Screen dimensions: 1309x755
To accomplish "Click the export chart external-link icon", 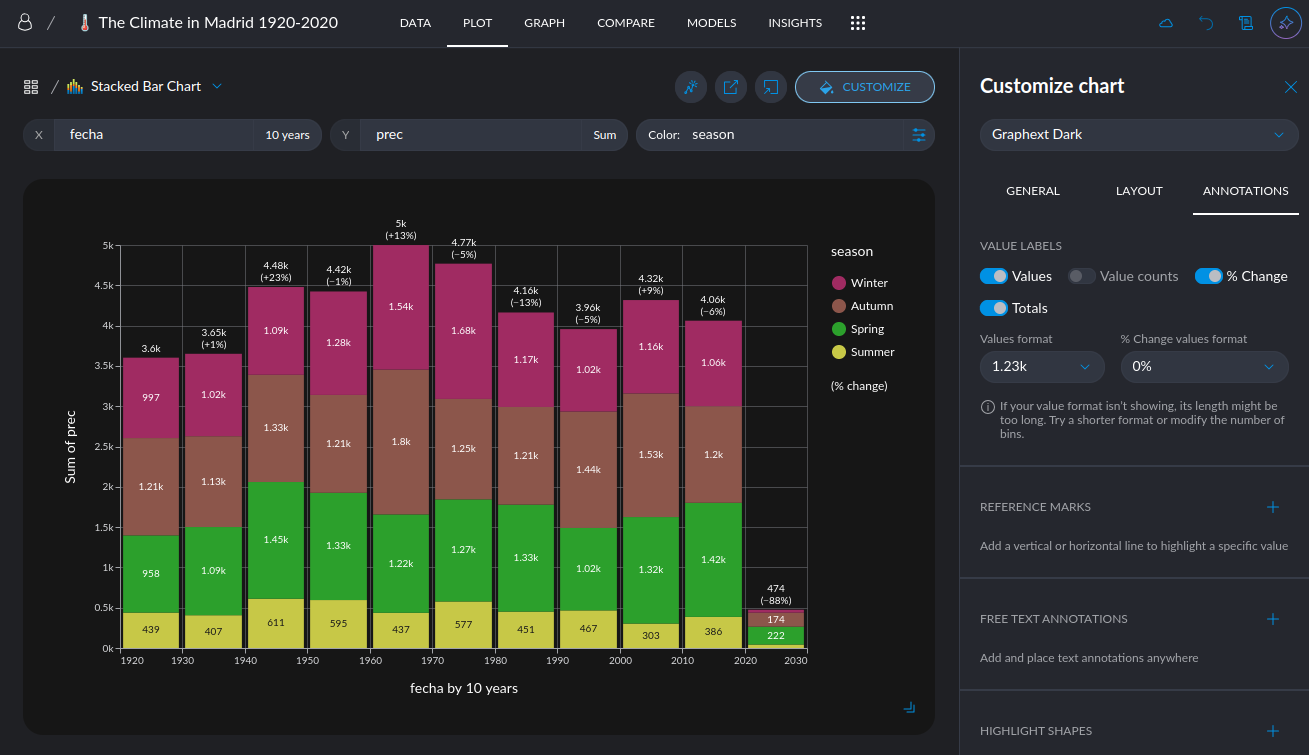I will [x=731, y=87].
